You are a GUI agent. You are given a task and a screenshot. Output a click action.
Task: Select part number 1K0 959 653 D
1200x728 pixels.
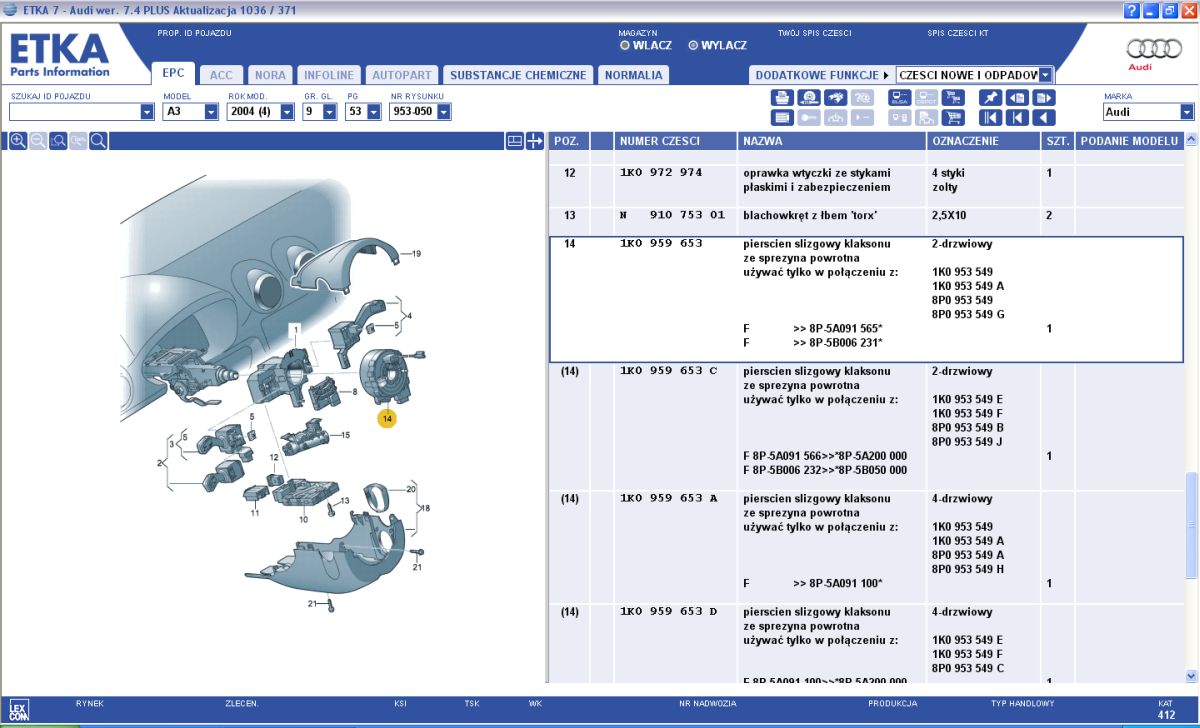[668, 612]
